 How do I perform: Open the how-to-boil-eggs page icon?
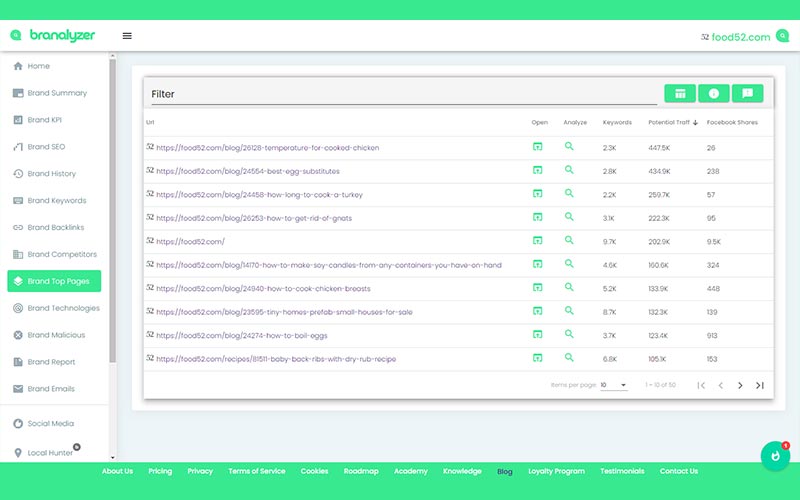tap(537, 334)
